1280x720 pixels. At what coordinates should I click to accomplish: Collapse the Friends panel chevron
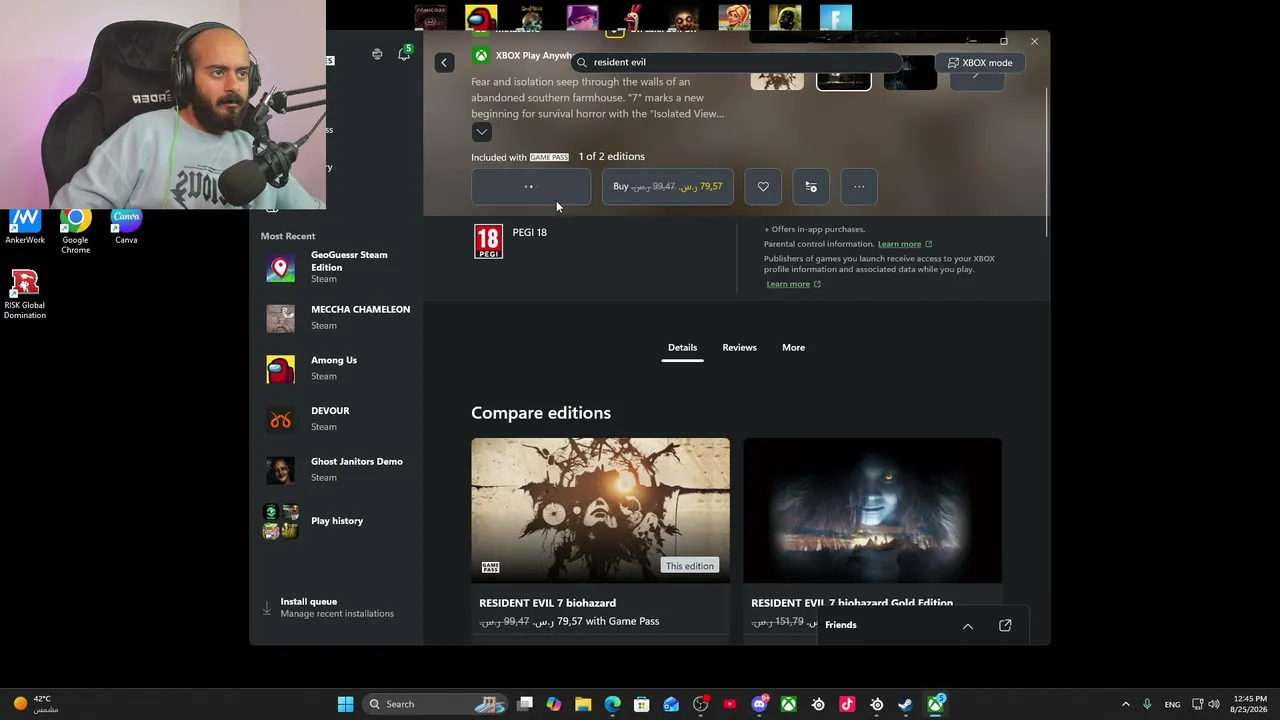968,626
